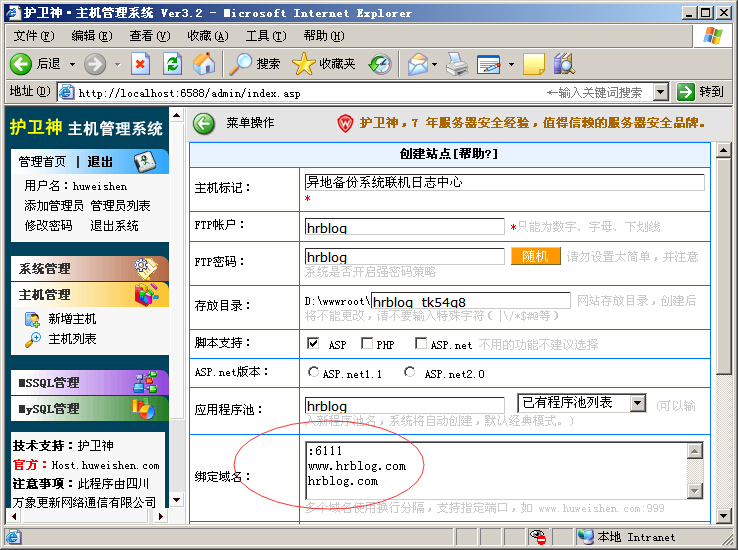Open the 编辑(E) menu
The width and height of the screenshot is (738, 550).
[x=92, y=36]
